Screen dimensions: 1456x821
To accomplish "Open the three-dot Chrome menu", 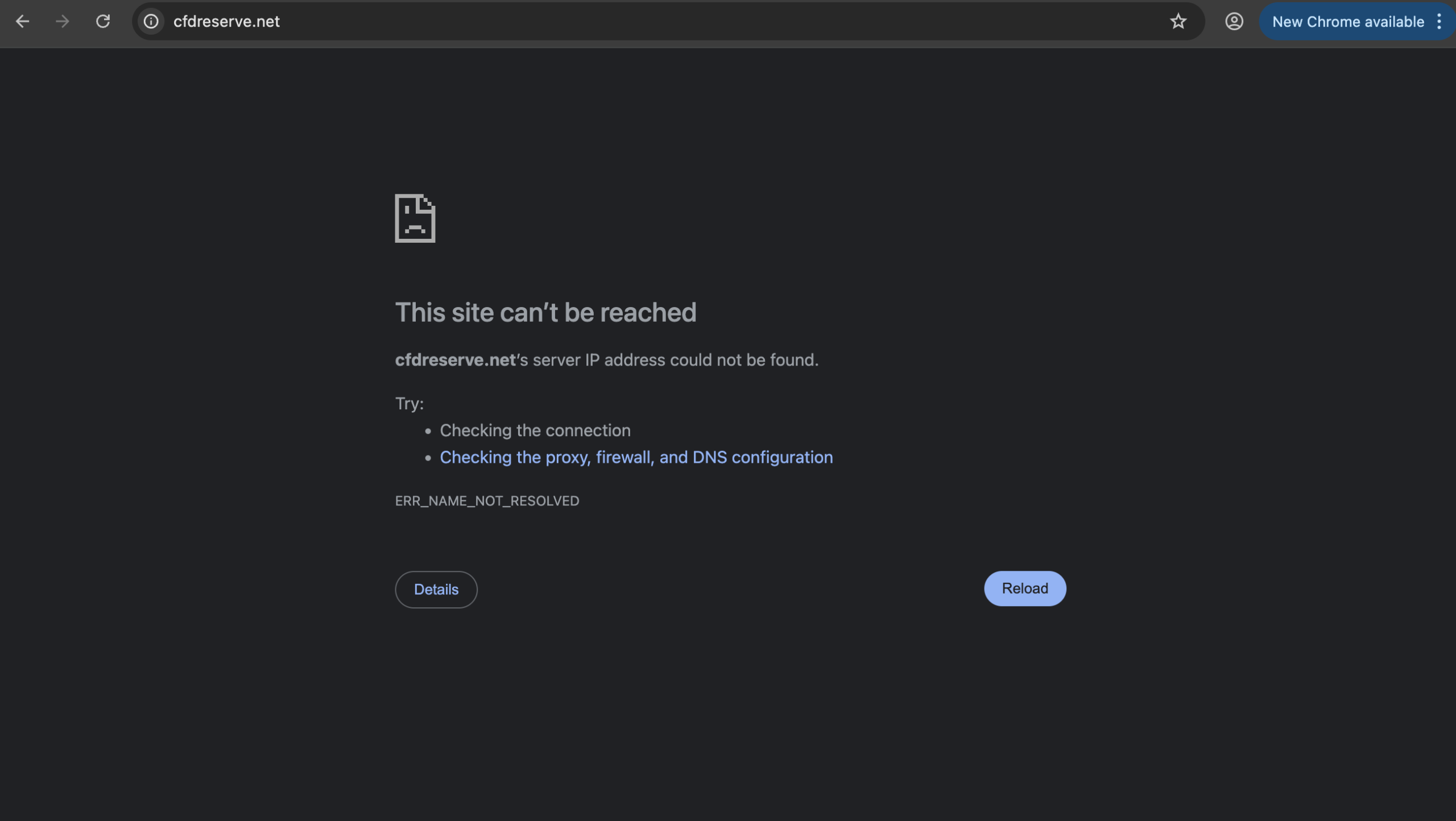I will [x=1439, y=22].
